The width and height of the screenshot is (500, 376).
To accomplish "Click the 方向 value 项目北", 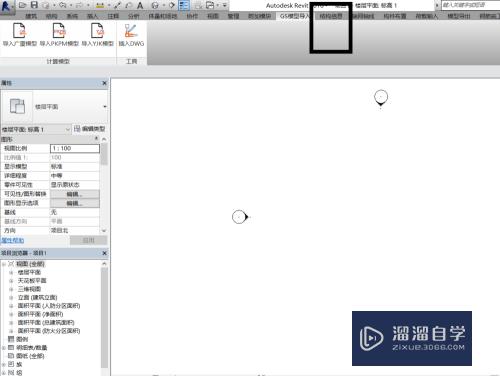I will click(x=75, y=230).
